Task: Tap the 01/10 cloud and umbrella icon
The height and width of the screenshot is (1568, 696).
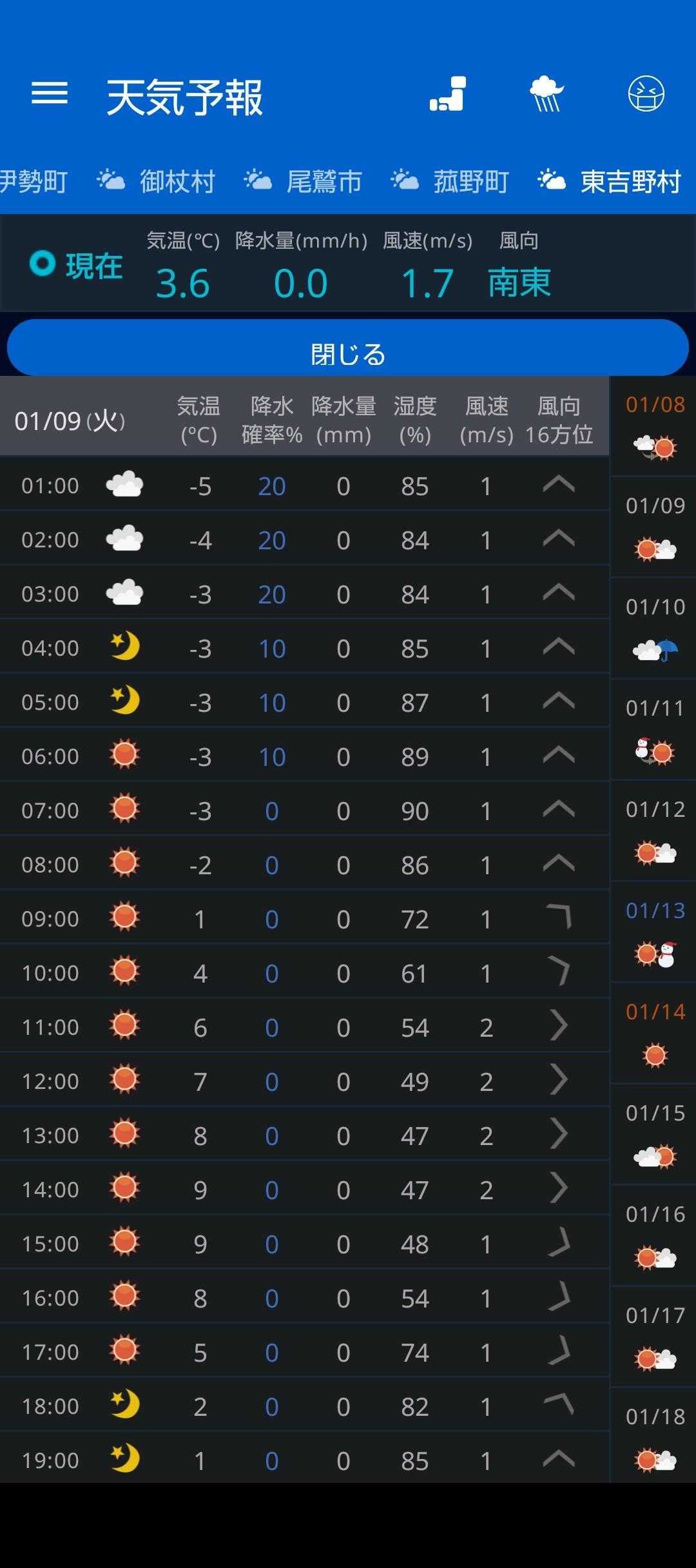Action: pyautogui.click(x=655, y=651)
